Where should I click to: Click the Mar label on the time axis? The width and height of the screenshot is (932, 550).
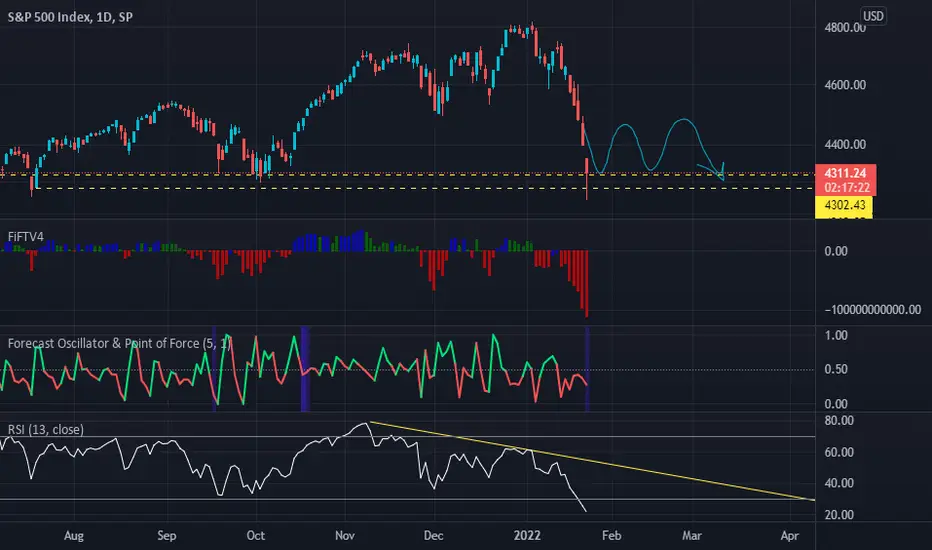[692, 536]
